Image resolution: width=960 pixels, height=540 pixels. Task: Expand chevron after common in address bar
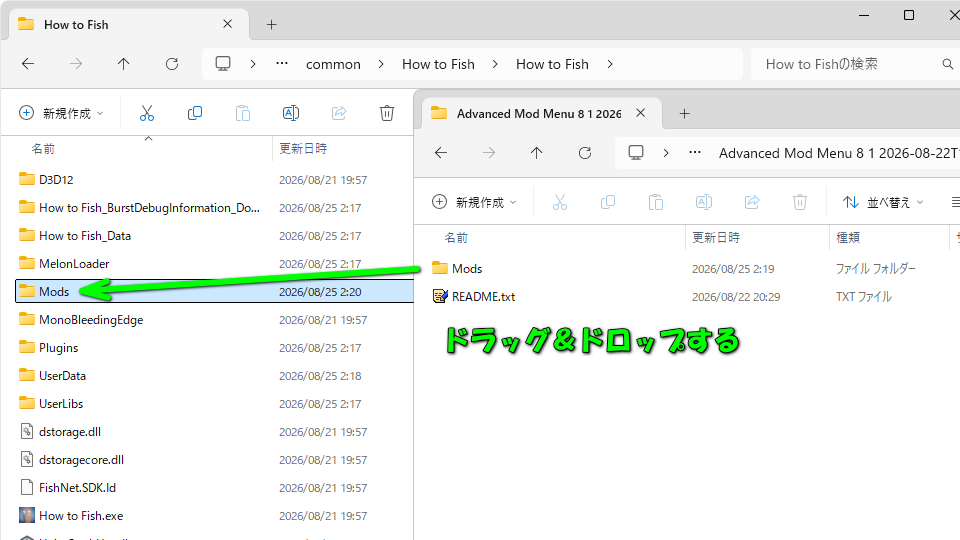point(381,64)
